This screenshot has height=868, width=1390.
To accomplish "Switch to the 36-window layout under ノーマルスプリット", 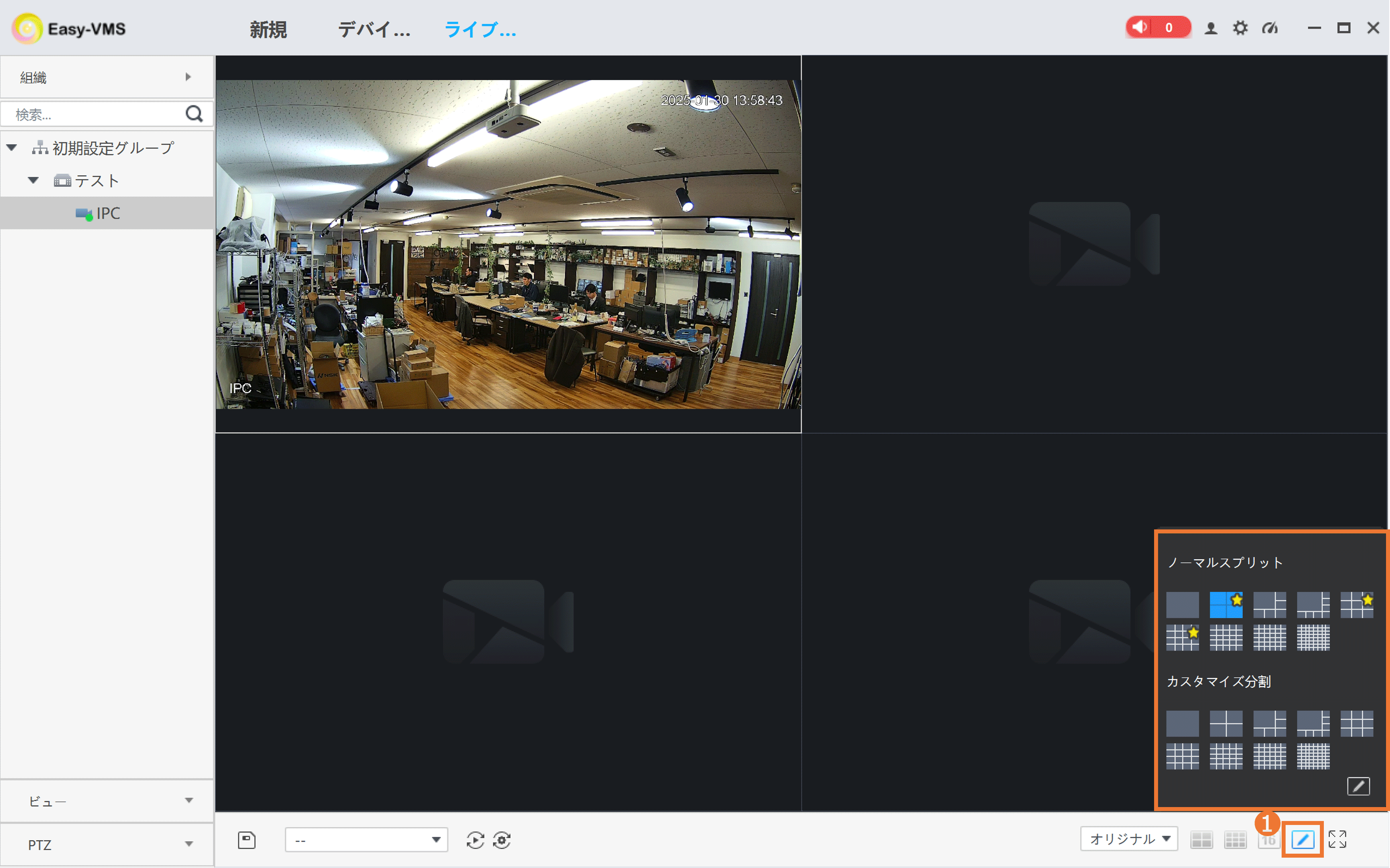I will coord(1269,637).
